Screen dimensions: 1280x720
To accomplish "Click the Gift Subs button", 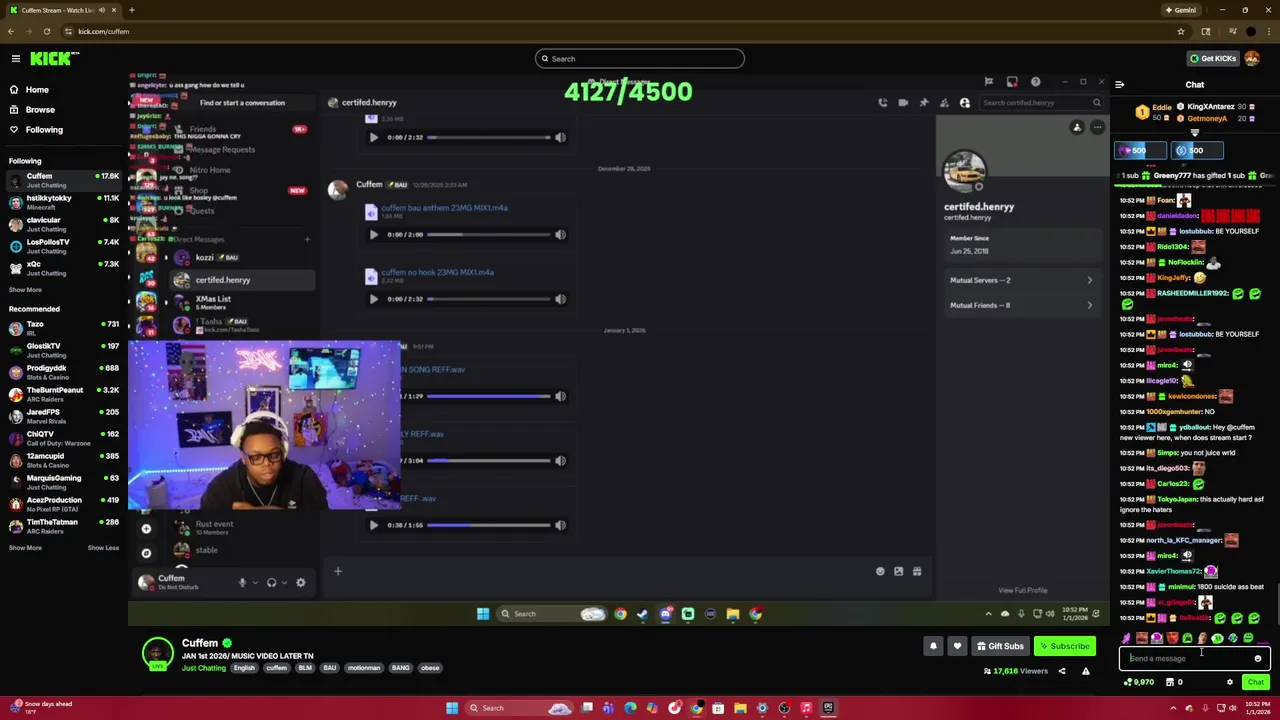I will tap(1000, 647).
